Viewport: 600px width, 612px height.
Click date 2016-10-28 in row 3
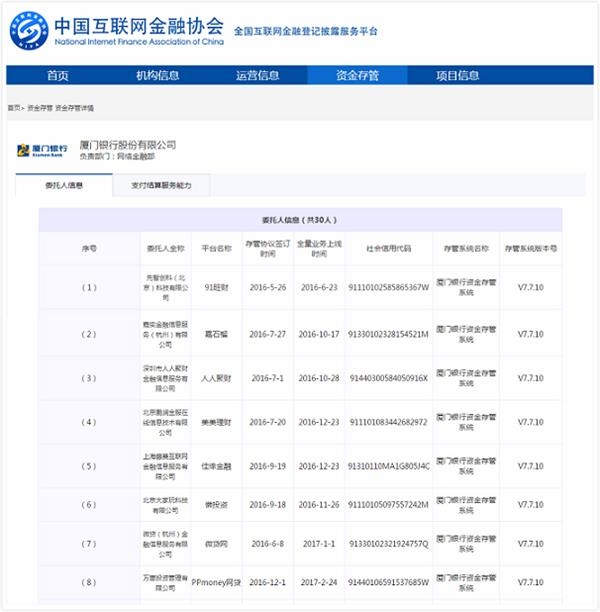pos(319,378)
